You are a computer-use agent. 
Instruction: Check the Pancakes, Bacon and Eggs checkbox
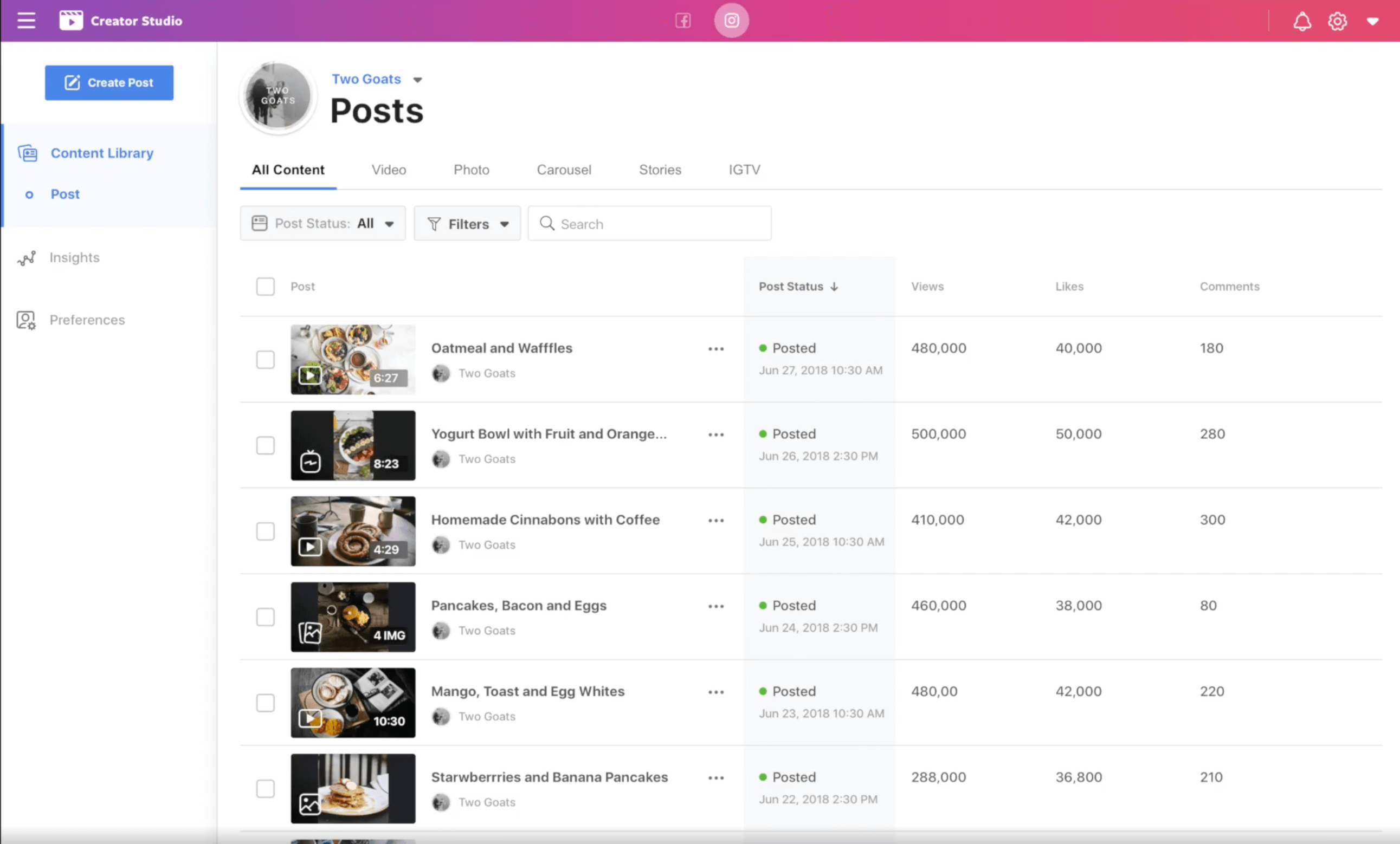[x=266, y=617]
